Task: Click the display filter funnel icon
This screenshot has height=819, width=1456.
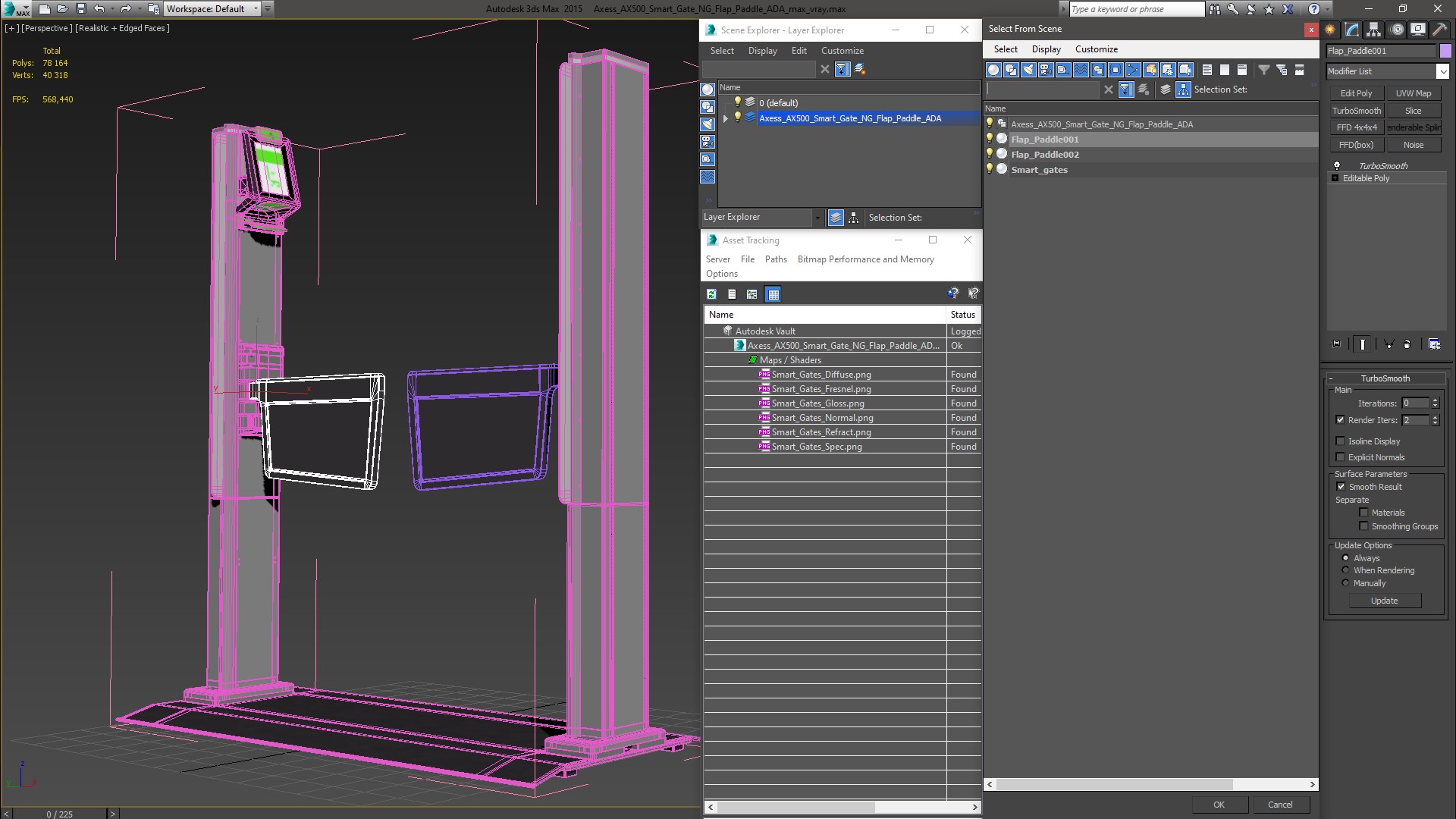Action: pos(1264,70)
